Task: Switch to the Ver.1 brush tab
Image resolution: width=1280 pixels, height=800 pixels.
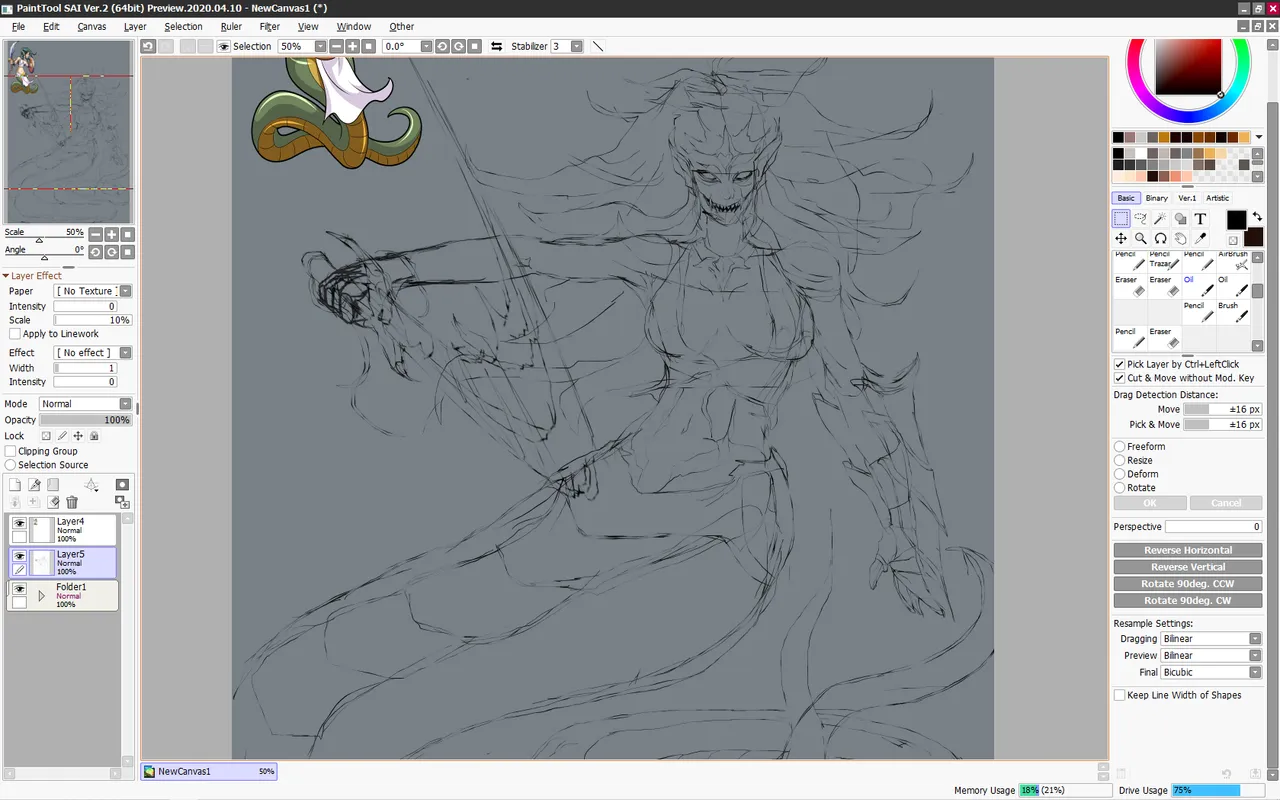Action: point(1187,198)
